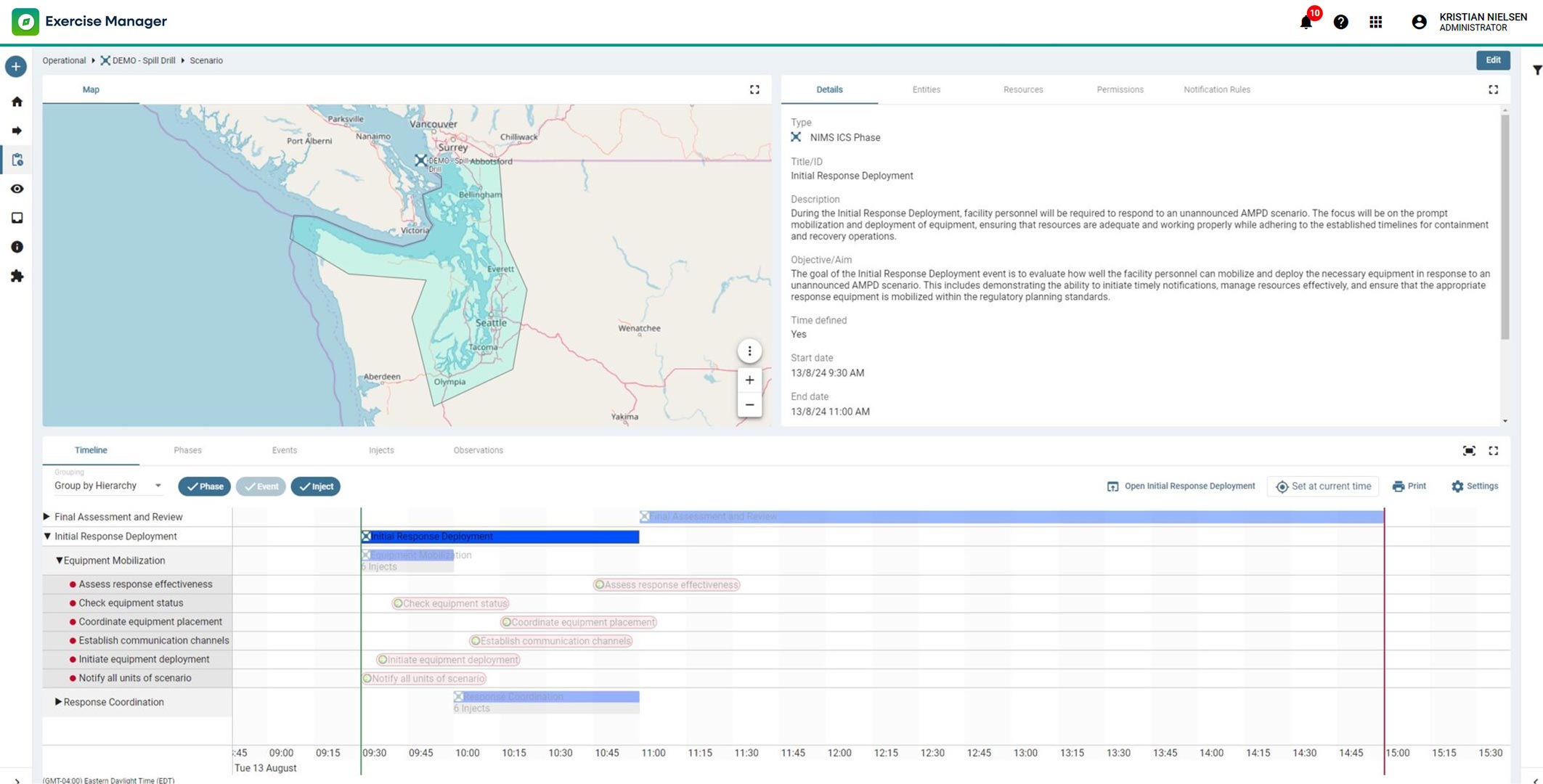The image size is (1543, 784).
Task: Click the Home icon in the sidebar
Action: [17, 102]
